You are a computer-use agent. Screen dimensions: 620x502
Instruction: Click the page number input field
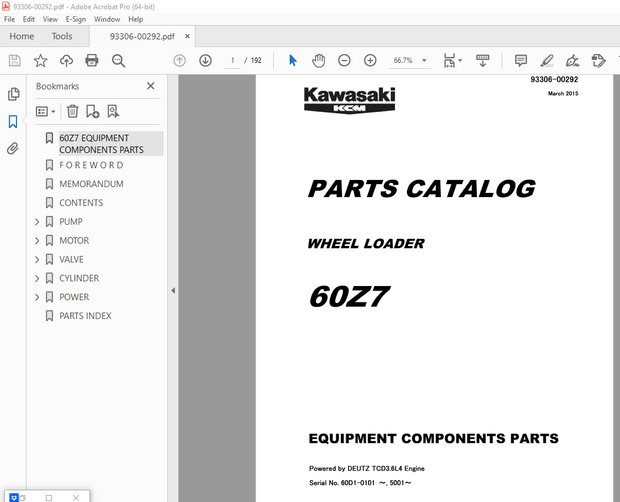pos(232,60)
